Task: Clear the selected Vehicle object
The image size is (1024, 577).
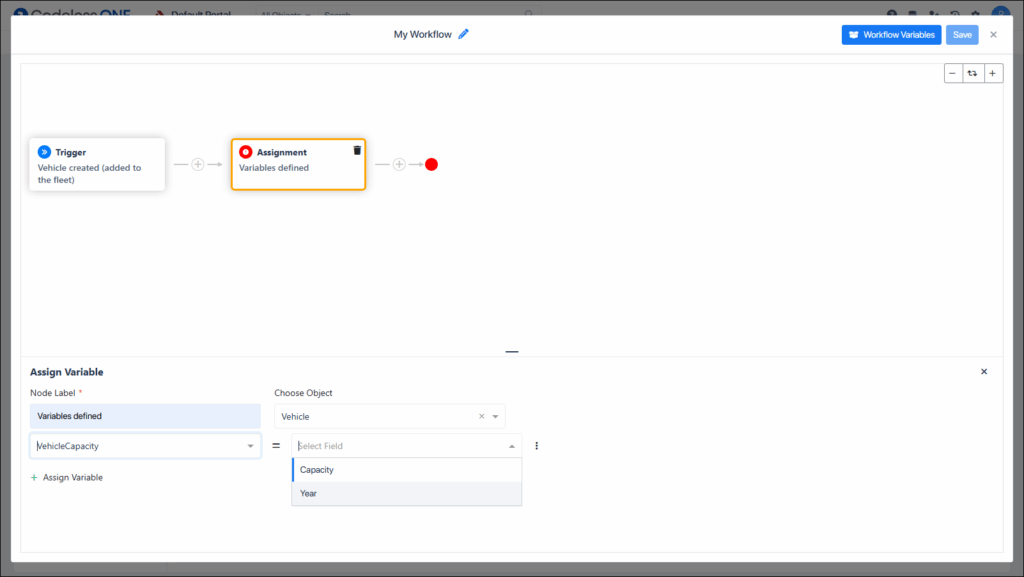Action: [481, 416]
